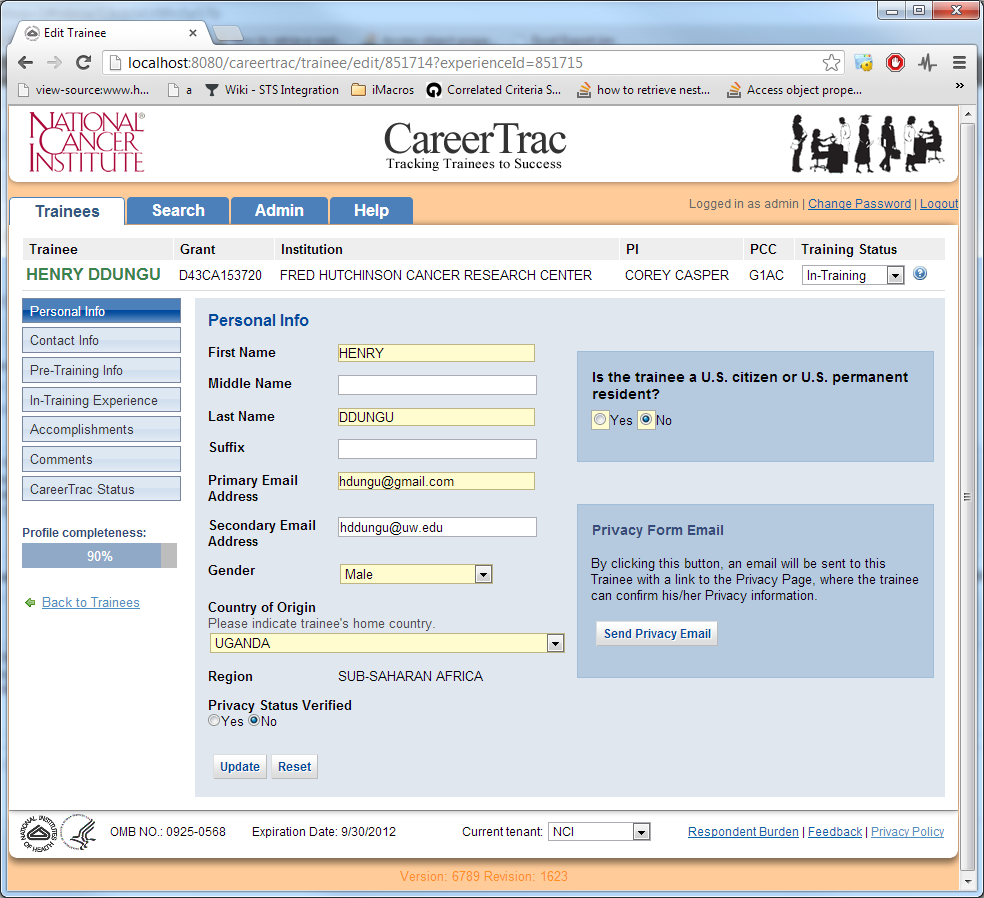Screen dimensions: 984x898
Task: Open the iMacros bookmark folder
Action: (383, 90)
